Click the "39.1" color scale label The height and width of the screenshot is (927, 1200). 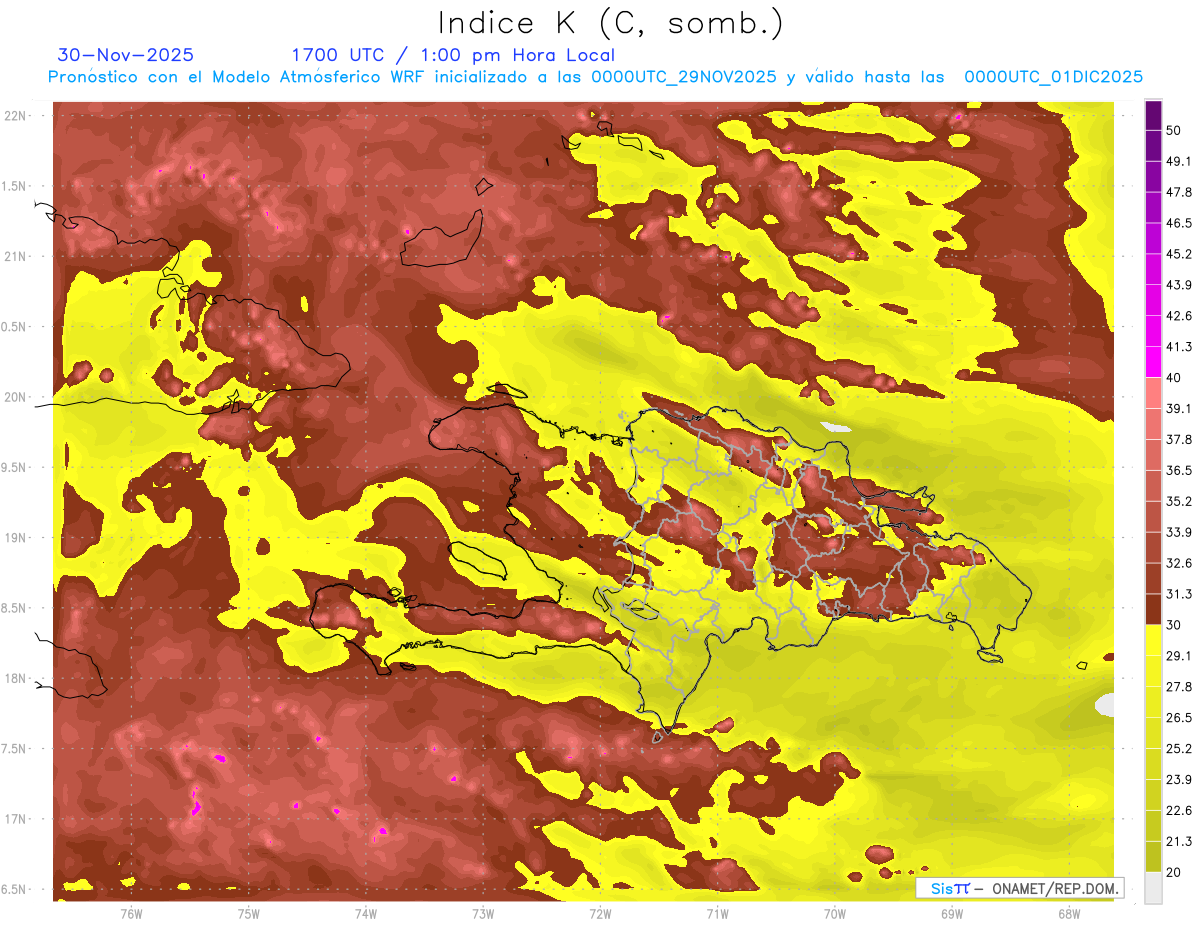click(x=1179, y=408)
